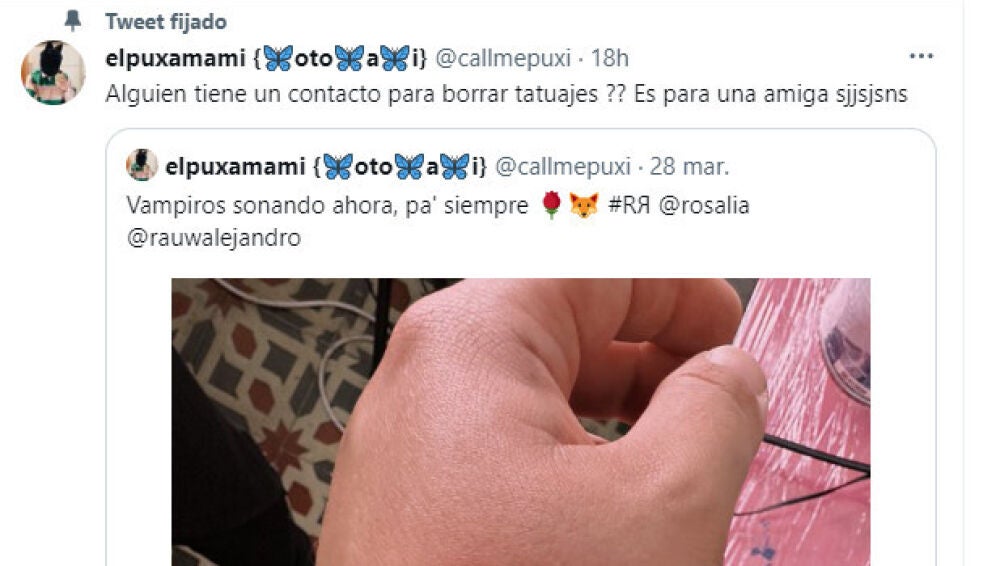Image resolution: width=1000 pixels, height=566 pixels.
Task: Open the hand photo in quoted tweet
Action: 520,422
